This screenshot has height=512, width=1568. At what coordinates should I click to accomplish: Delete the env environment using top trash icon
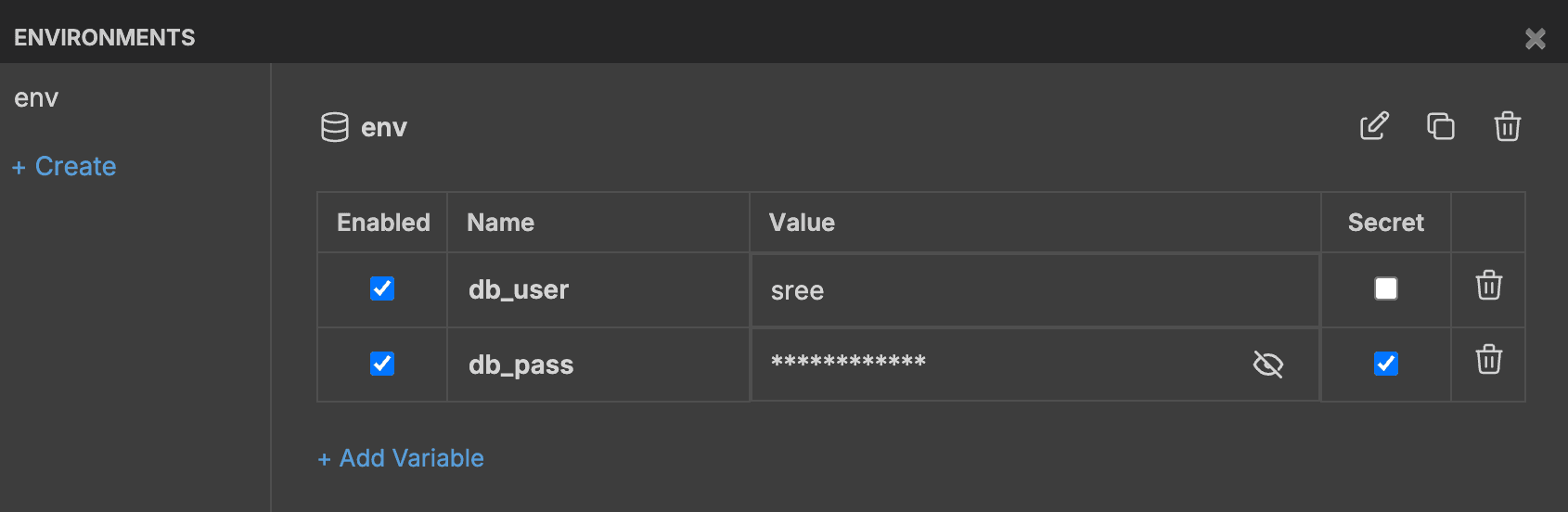[x=1508, y=126]
